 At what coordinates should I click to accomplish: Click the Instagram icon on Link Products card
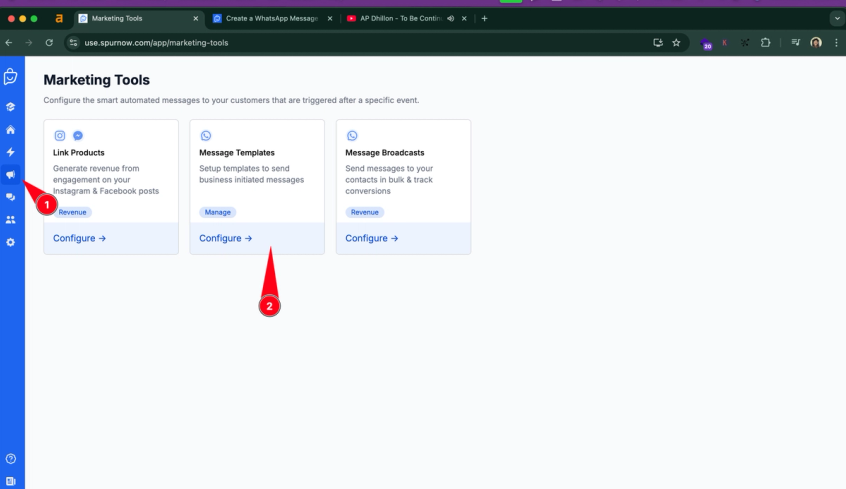tap(59, 135)
